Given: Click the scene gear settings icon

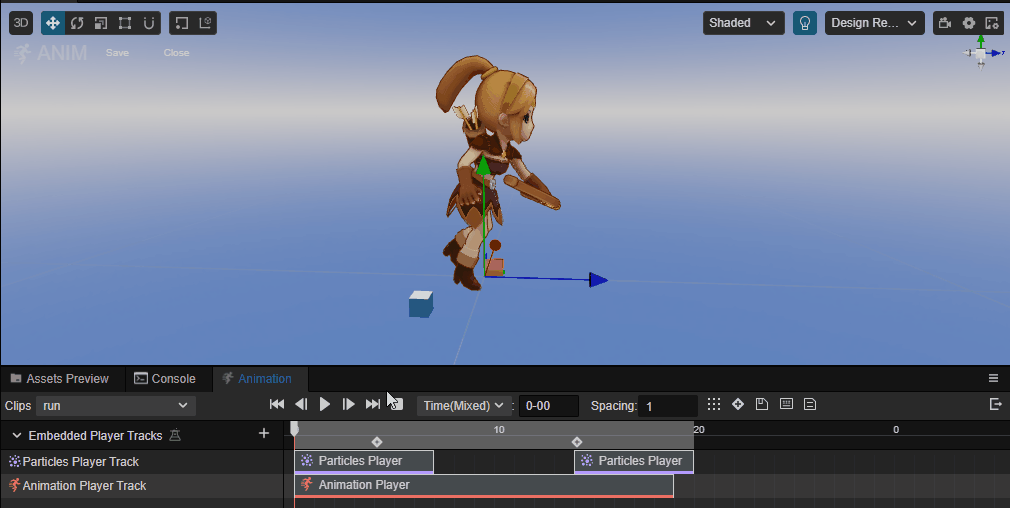Looking at the screenshot, I should click(969, 23).
